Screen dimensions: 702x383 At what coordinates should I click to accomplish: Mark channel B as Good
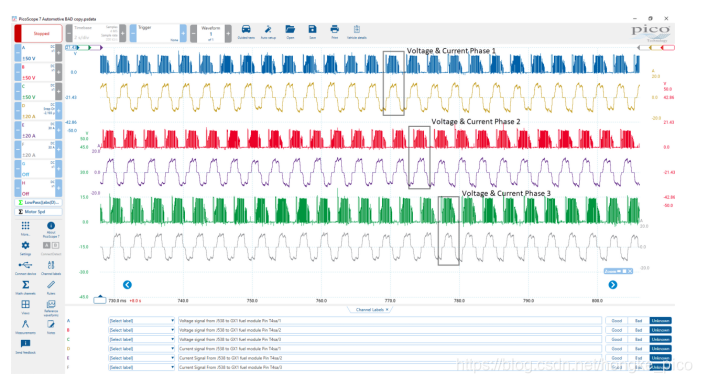(616, 330)
